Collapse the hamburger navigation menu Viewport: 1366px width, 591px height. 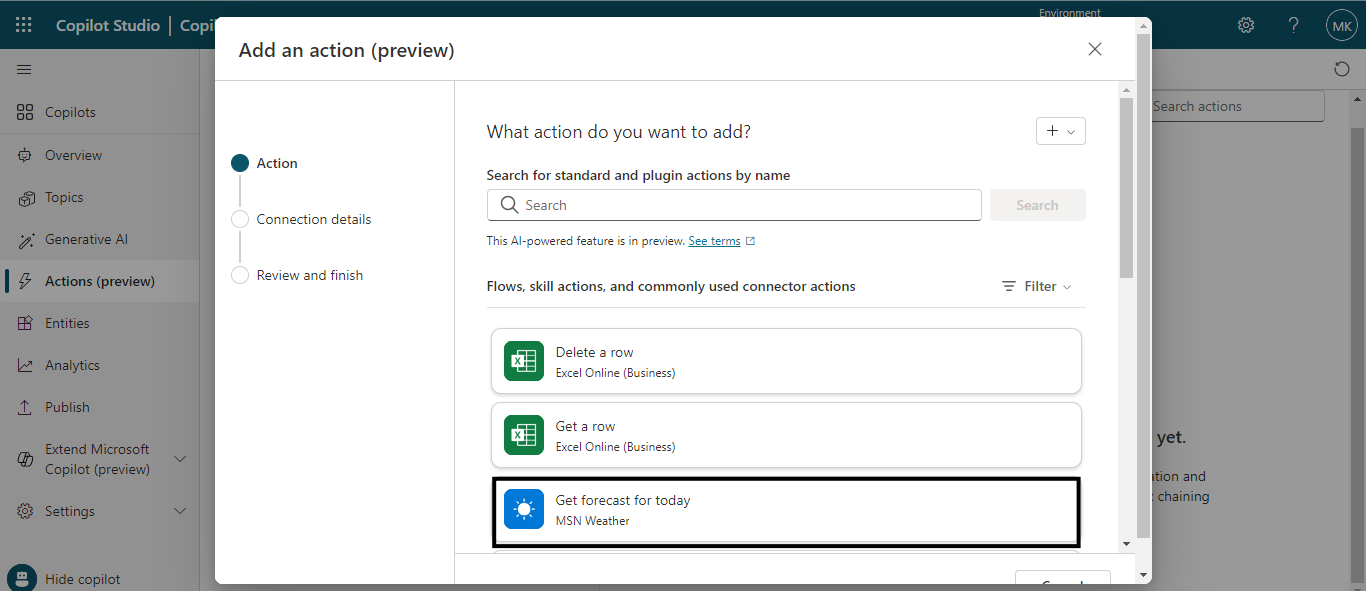point(24,69)
